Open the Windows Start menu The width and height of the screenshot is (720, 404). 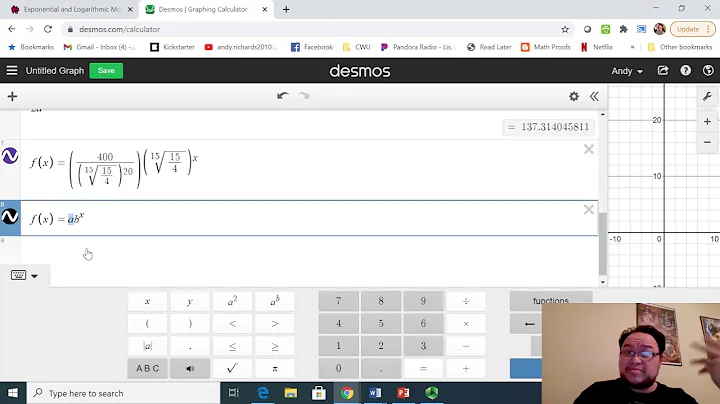(x=12, y=393)
